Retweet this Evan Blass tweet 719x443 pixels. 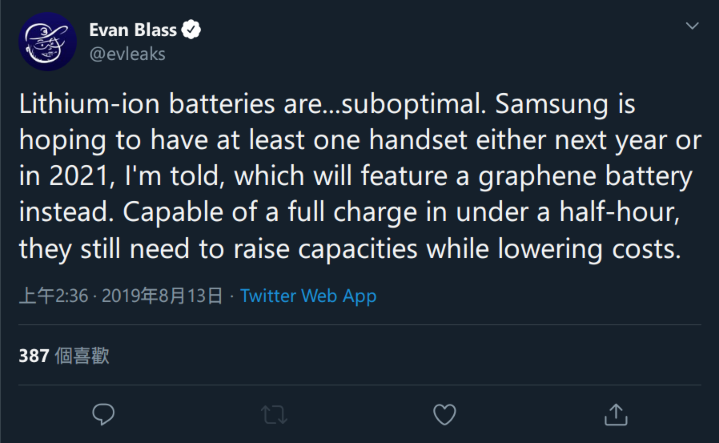coord(272,413)
